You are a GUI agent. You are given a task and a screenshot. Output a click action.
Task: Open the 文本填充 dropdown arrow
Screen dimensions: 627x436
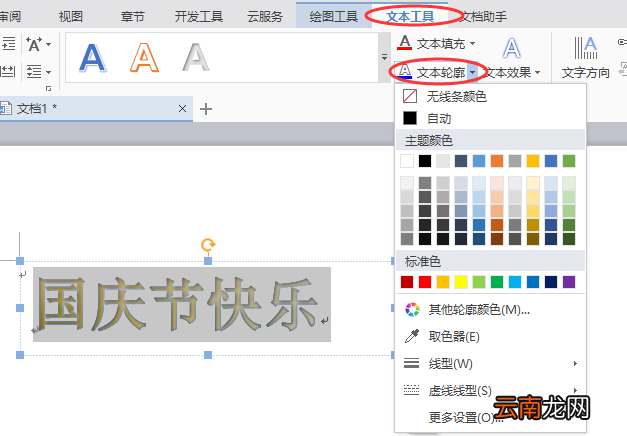pos(473,43)
